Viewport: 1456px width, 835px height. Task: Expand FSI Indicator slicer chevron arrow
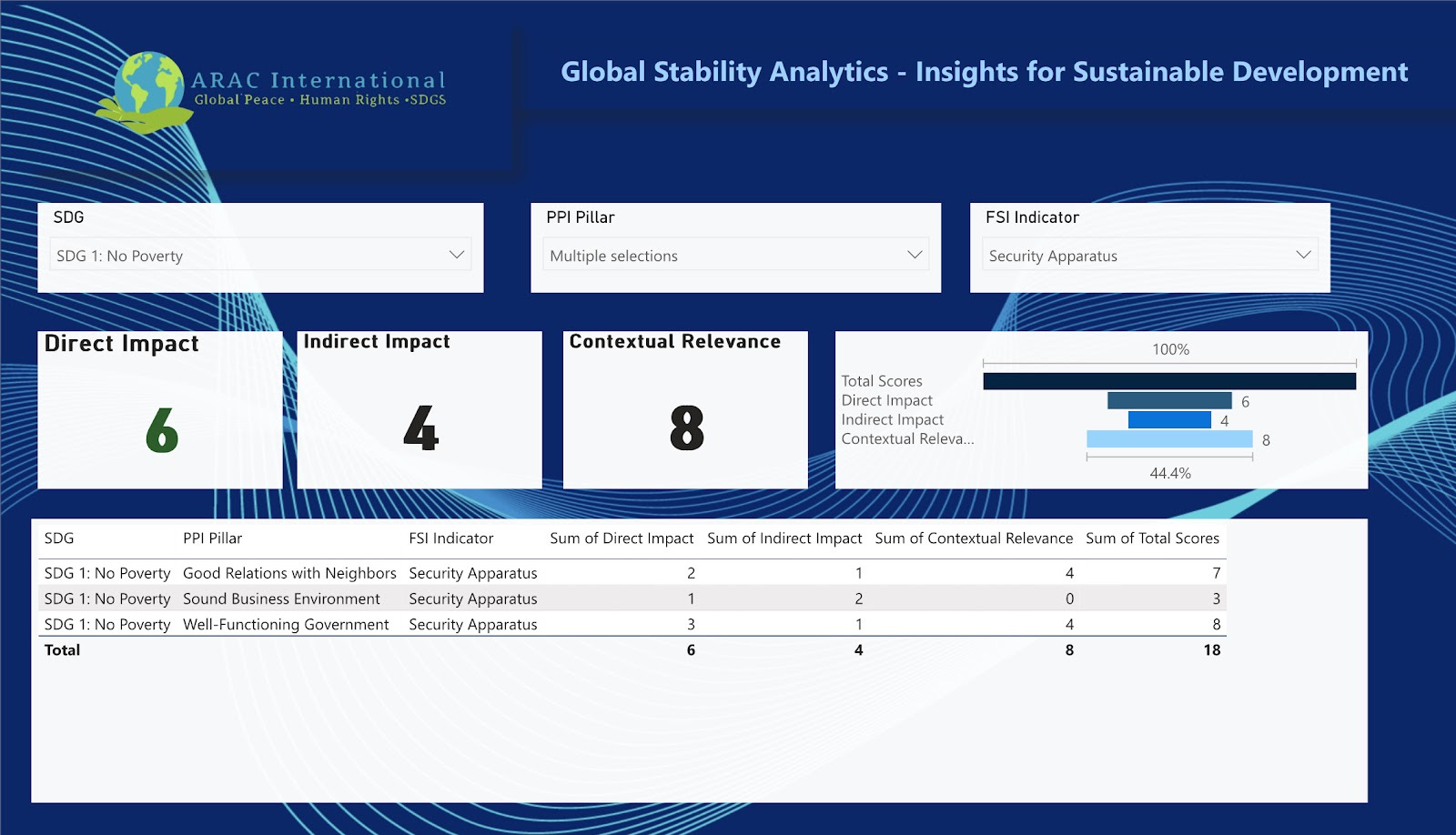(x=1303, y=256)
